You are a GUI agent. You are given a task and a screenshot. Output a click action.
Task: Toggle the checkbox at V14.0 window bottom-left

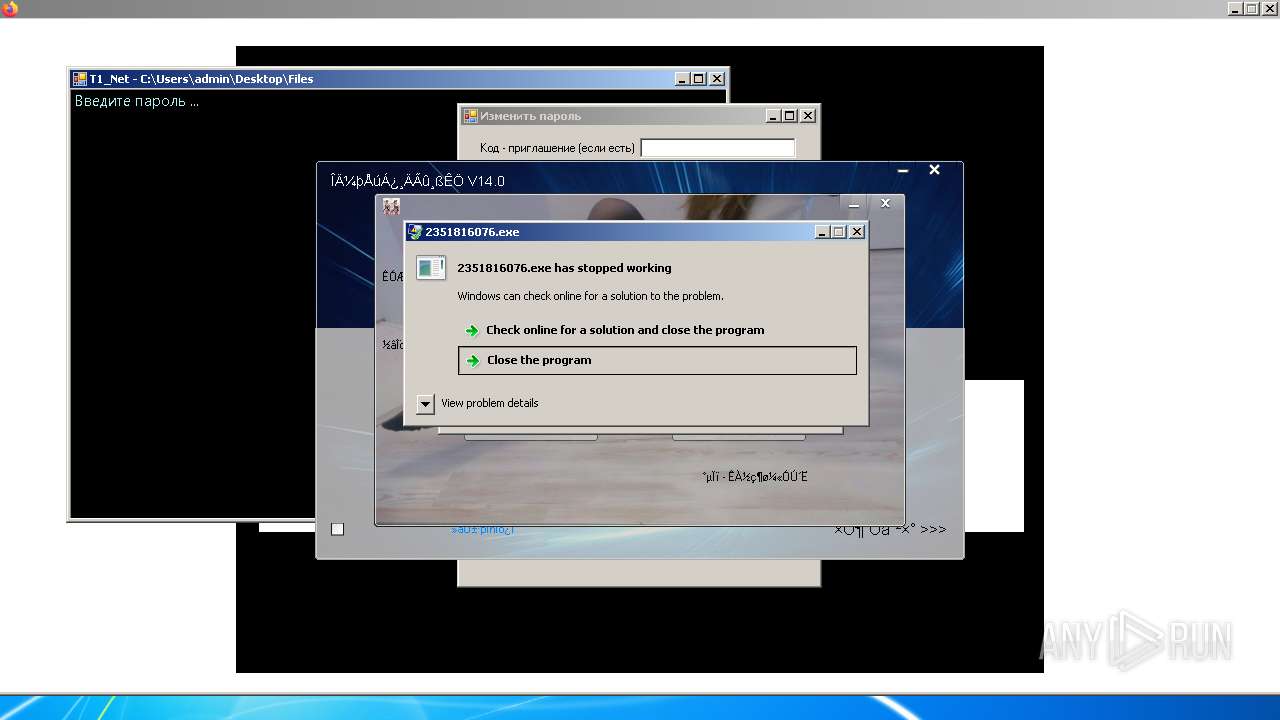tap(337, 529)
